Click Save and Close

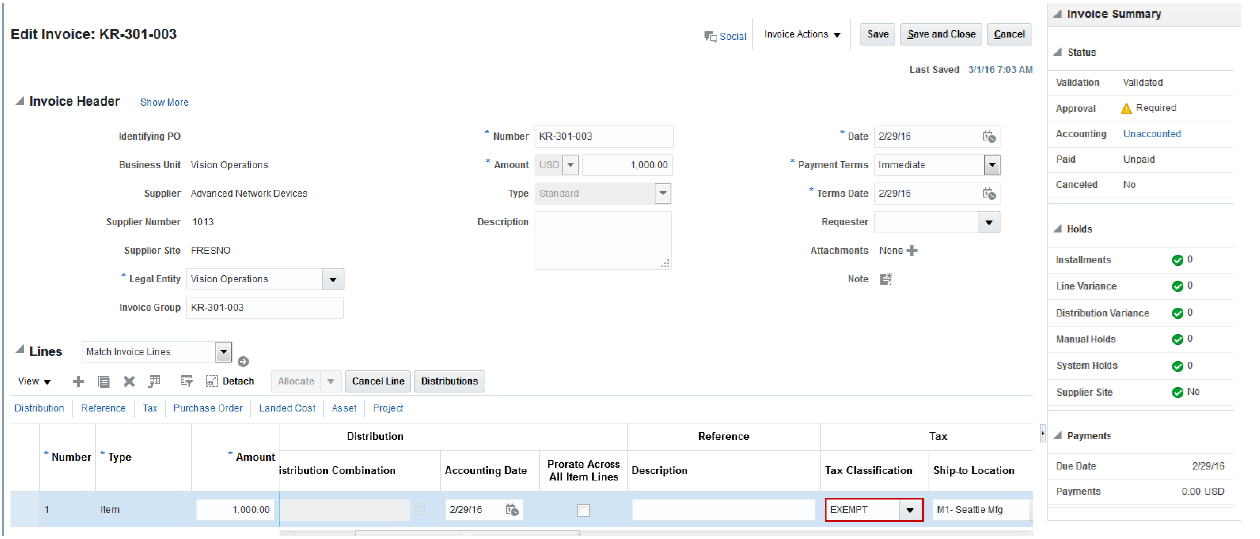941,34
